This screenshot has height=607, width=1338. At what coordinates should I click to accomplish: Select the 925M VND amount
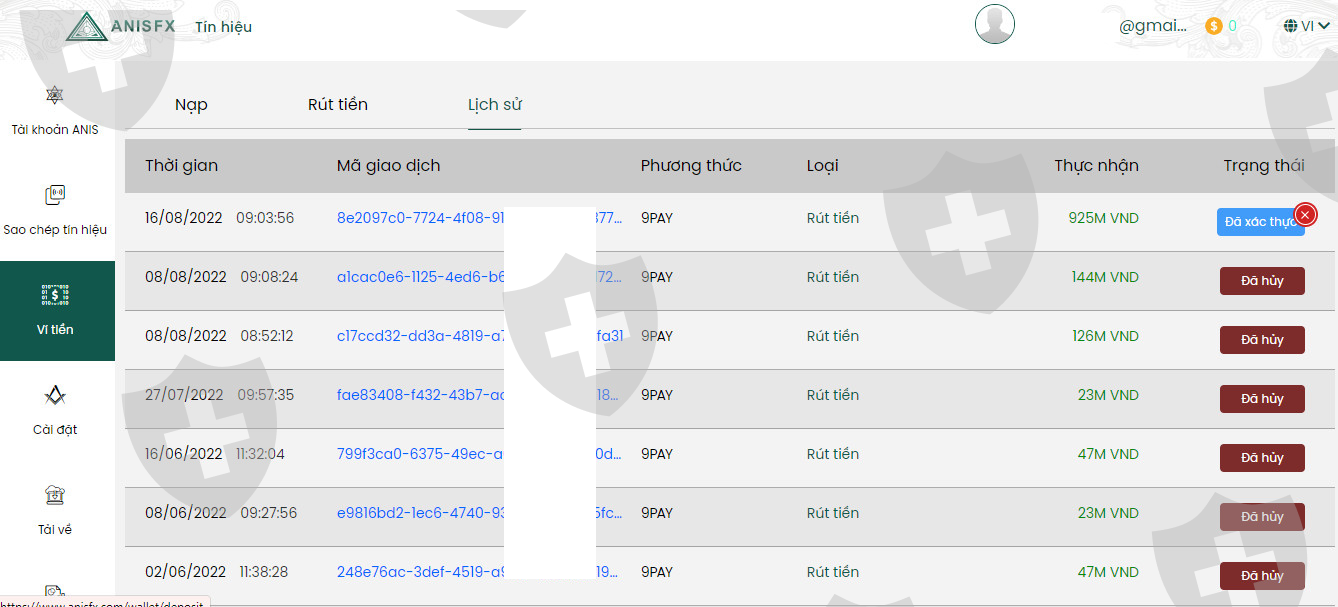[x=1103, y=218]
